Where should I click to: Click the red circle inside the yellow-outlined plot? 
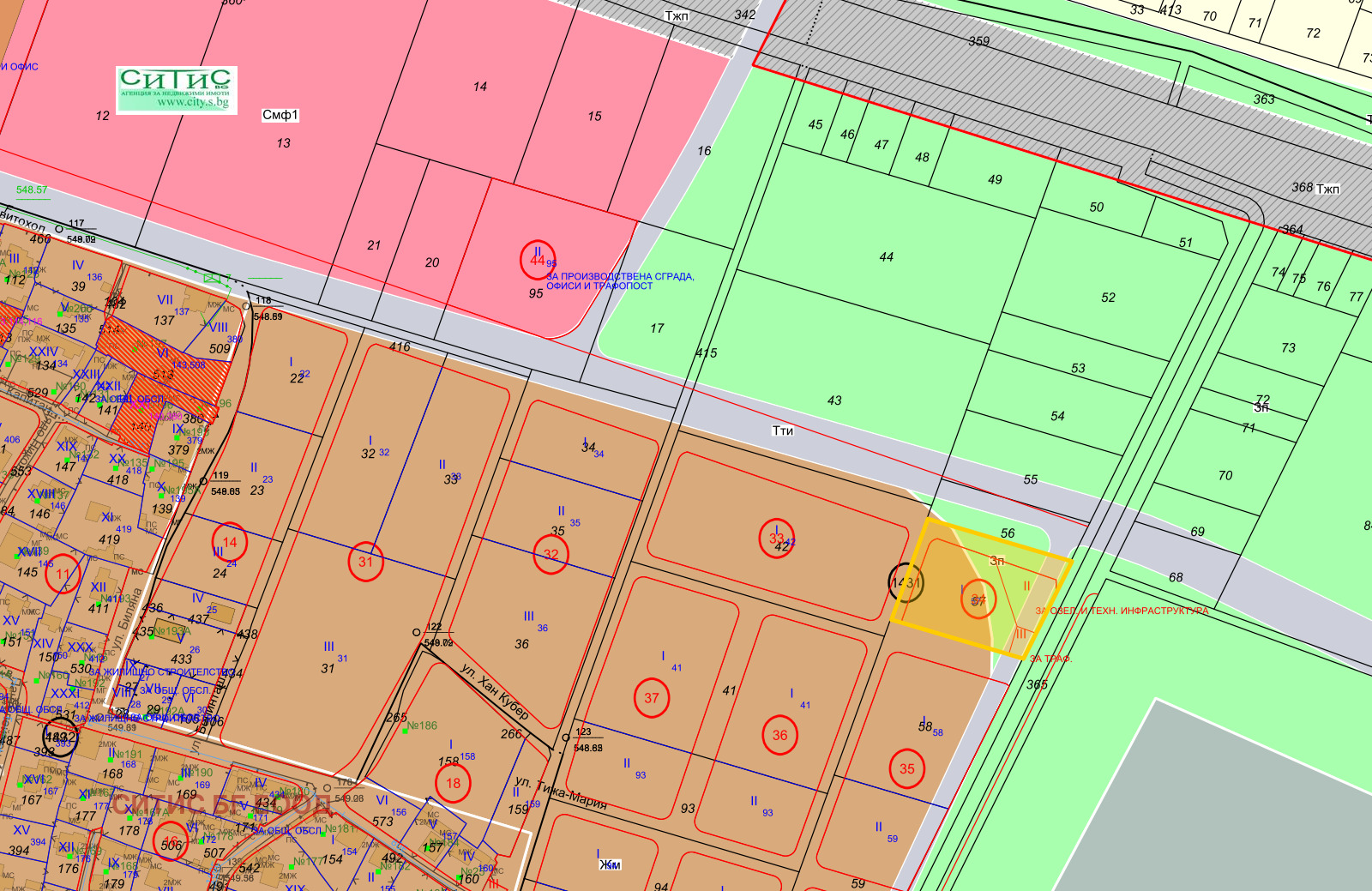click(978, 599)
